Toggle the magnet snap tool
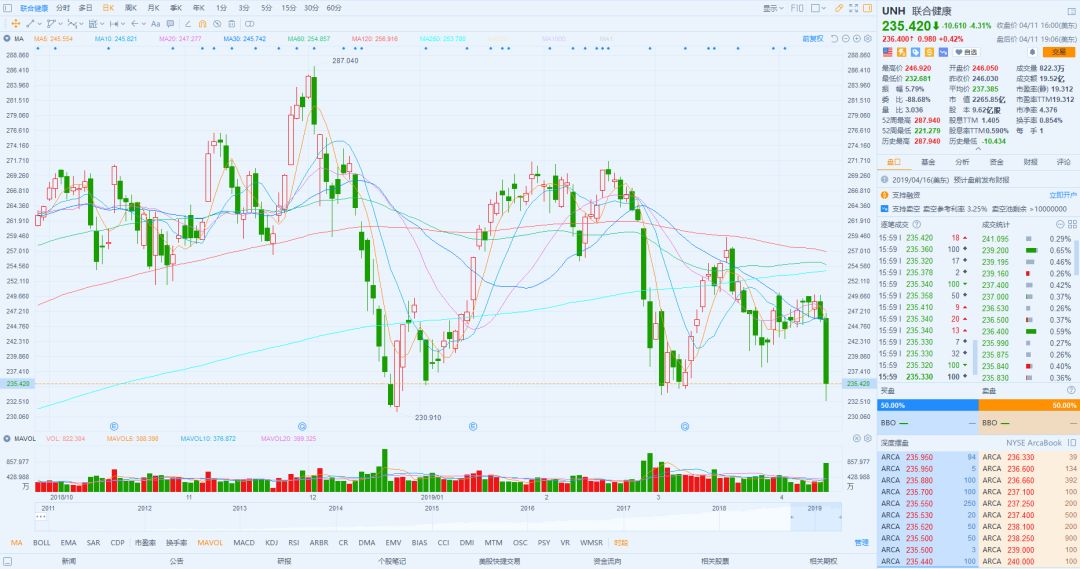The width and height of the screenshot is (1080, 569). click(x=202, y=23)
